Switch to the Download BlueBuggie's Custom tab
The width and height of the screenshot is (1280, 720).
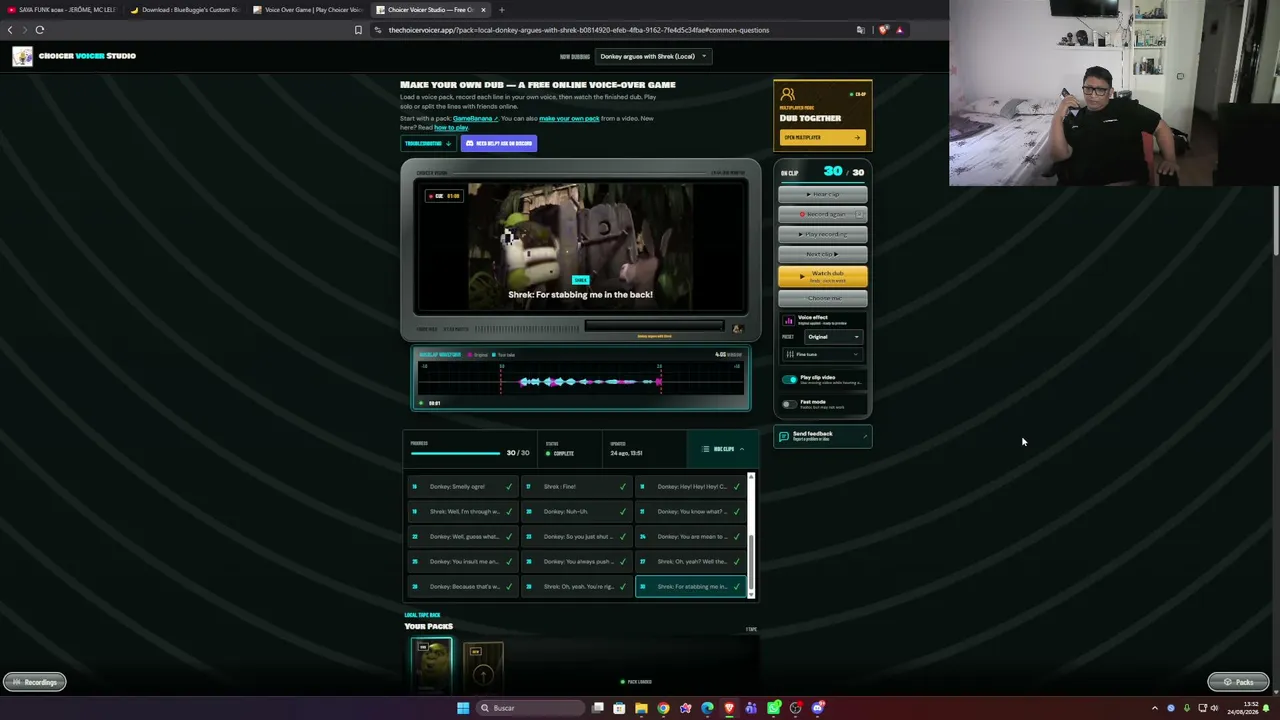185,10
